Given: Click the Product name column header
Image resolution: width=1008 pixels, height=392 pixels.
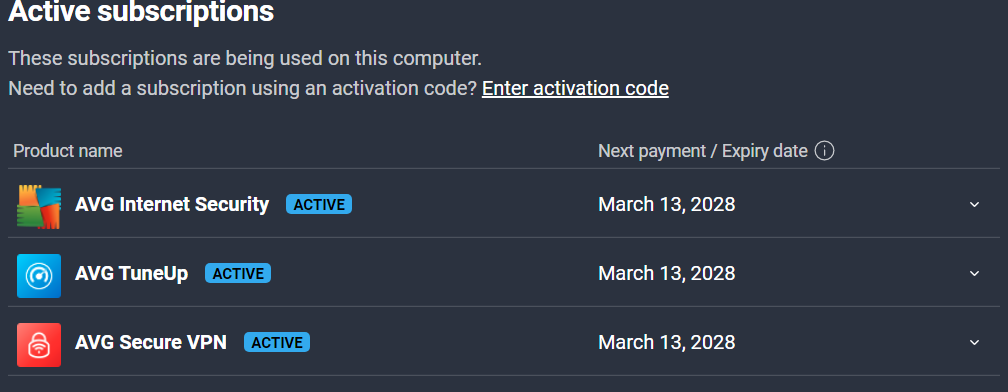Looking at the screenshot, I should [68, 151].
